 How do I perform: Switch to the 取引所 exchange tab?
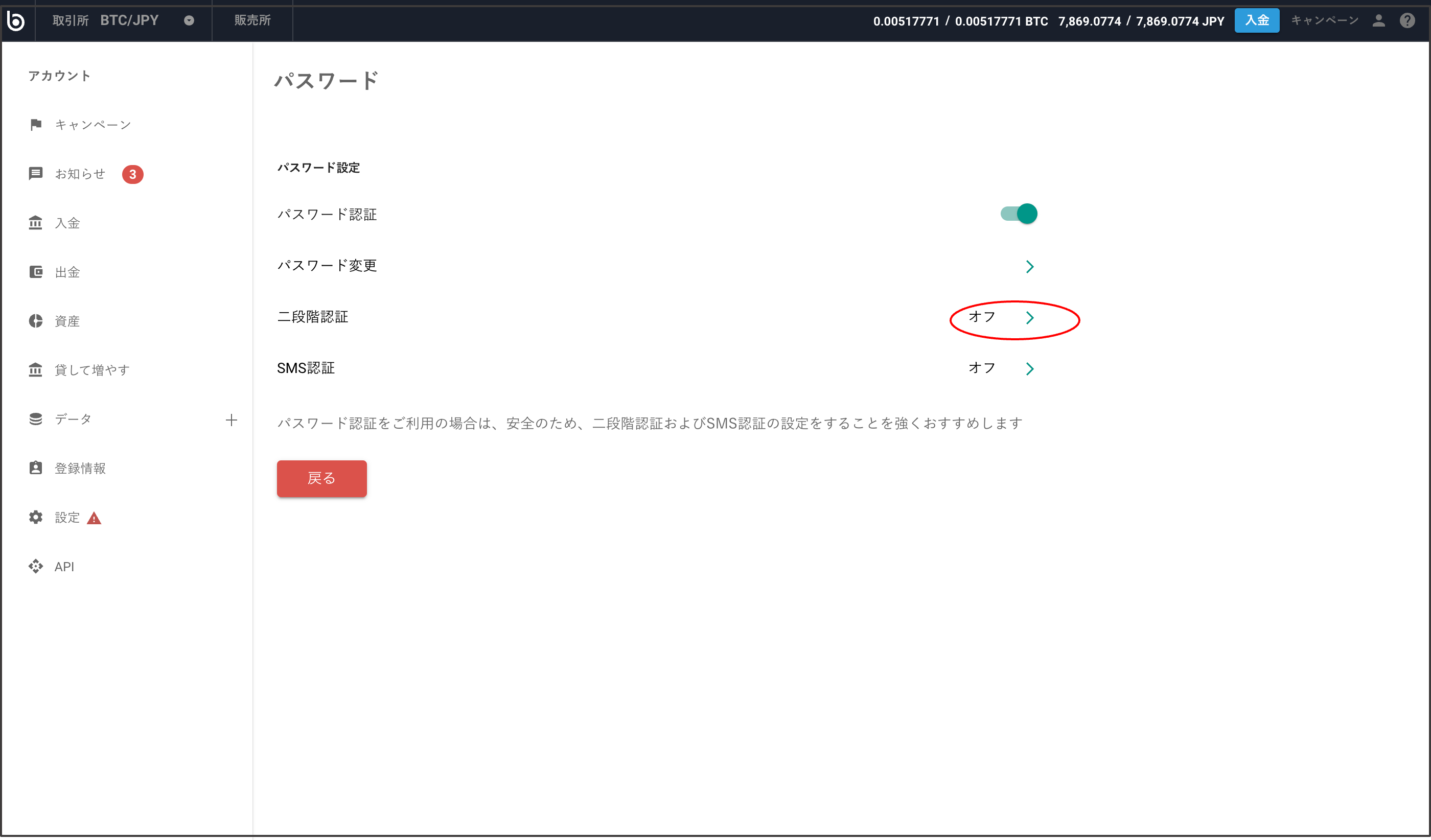click(x=71, y=21)
